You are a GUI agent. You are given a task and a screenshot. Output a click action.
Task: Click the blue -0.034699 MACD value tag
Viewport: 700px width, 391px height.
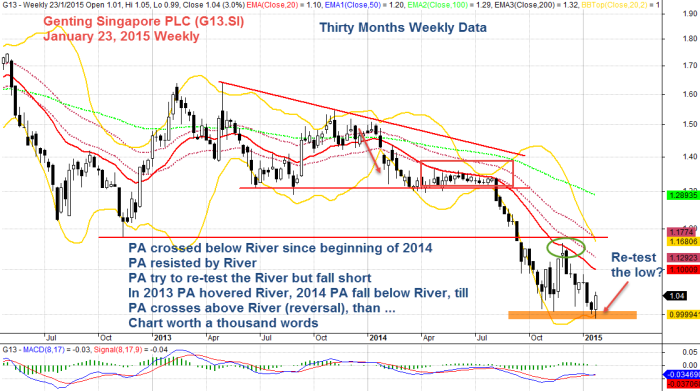(682, 375)
